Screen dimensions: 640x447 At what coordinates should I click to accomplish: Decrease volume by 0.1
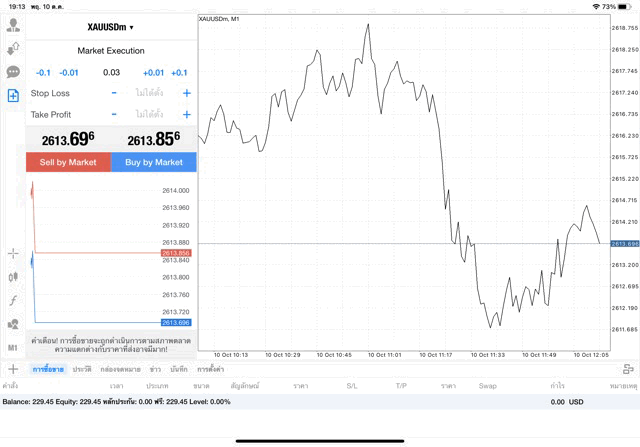43,73
